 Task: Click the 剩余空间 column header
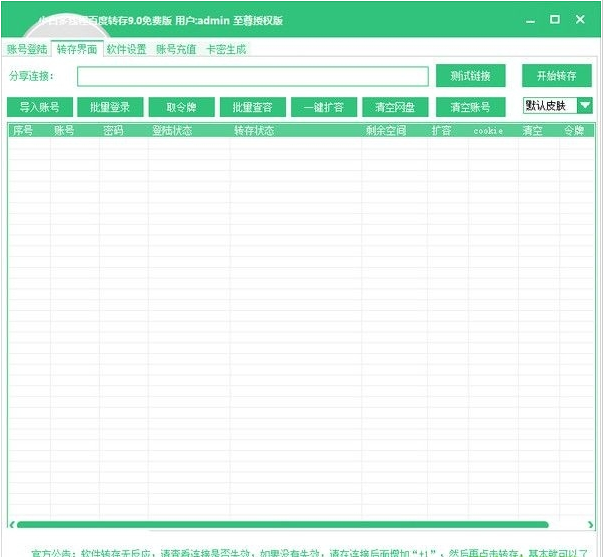coord(386,131)
